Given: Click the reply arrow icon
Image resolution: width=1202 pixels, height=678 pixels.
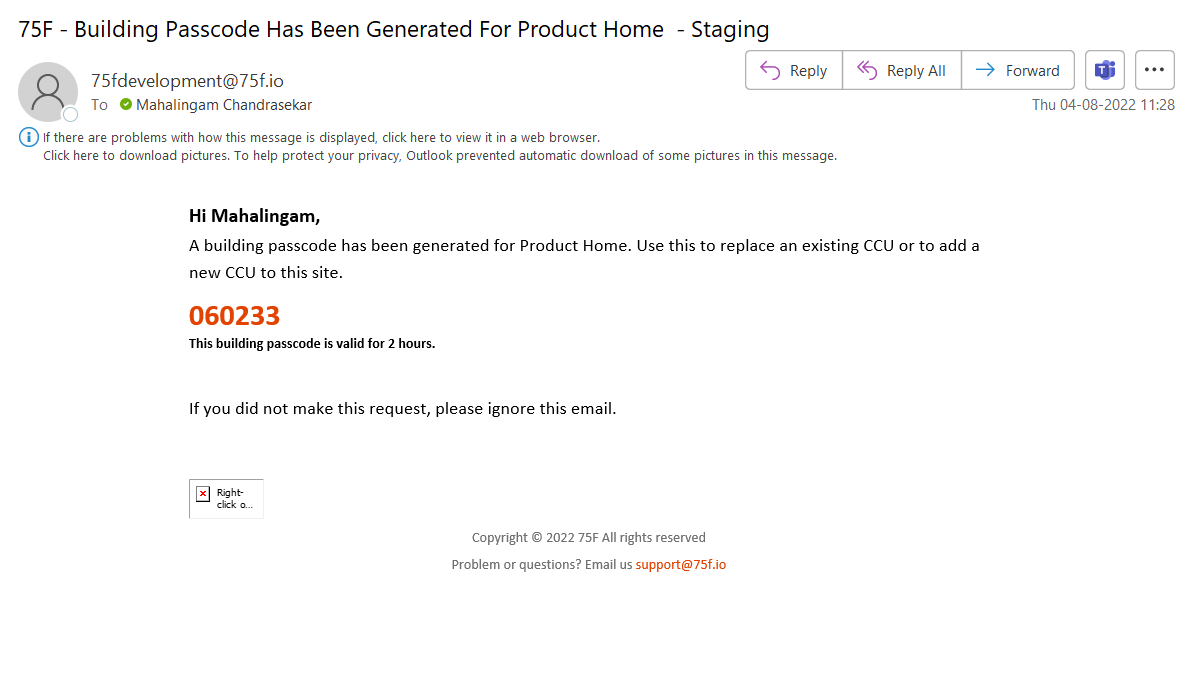Looking at the screenshot, I should [770, 70].
